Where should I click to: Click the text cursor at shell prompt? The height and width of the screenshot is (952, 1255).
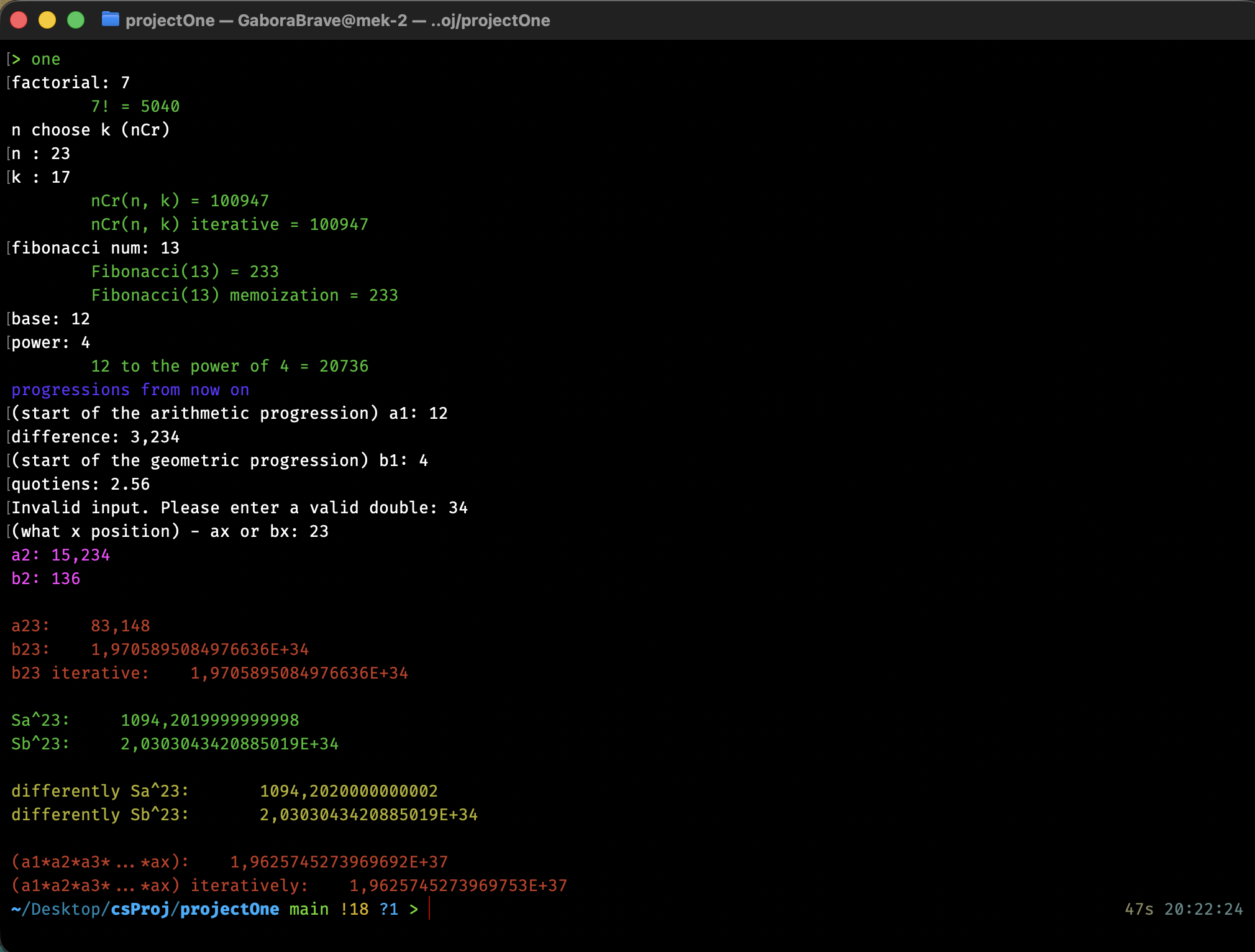pos(429,909)
